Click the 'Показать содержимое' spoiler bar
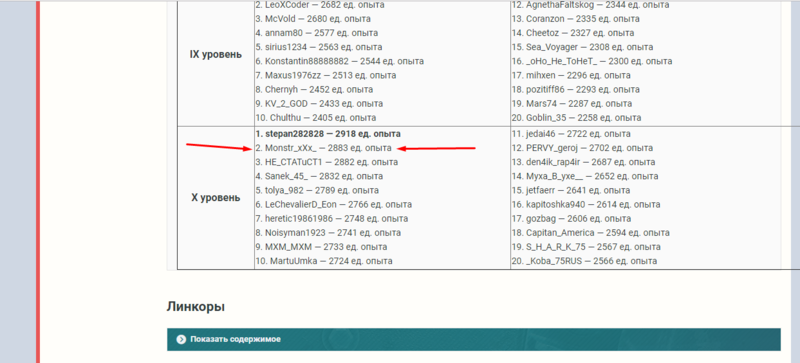800x363 pixels. click(x=473, y=339)
